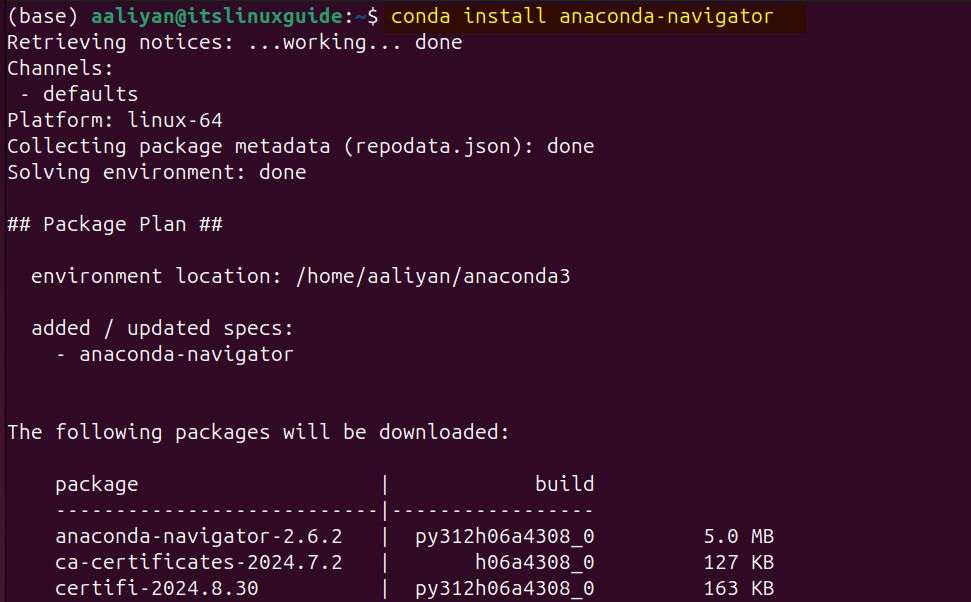Click the anaconda-navigator-2.6.2 package row
The height and width of the screenshot is (602, 971).
coord(414,536)
